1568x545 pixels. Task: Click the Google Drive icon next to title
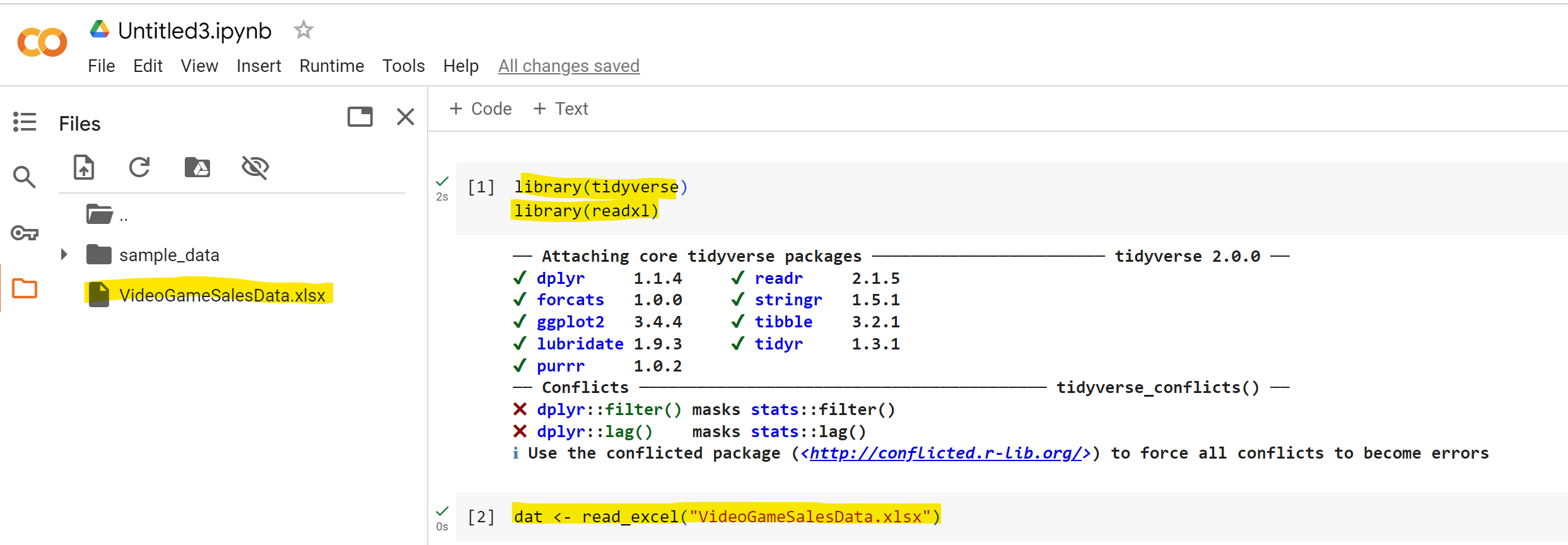point(100,30)
